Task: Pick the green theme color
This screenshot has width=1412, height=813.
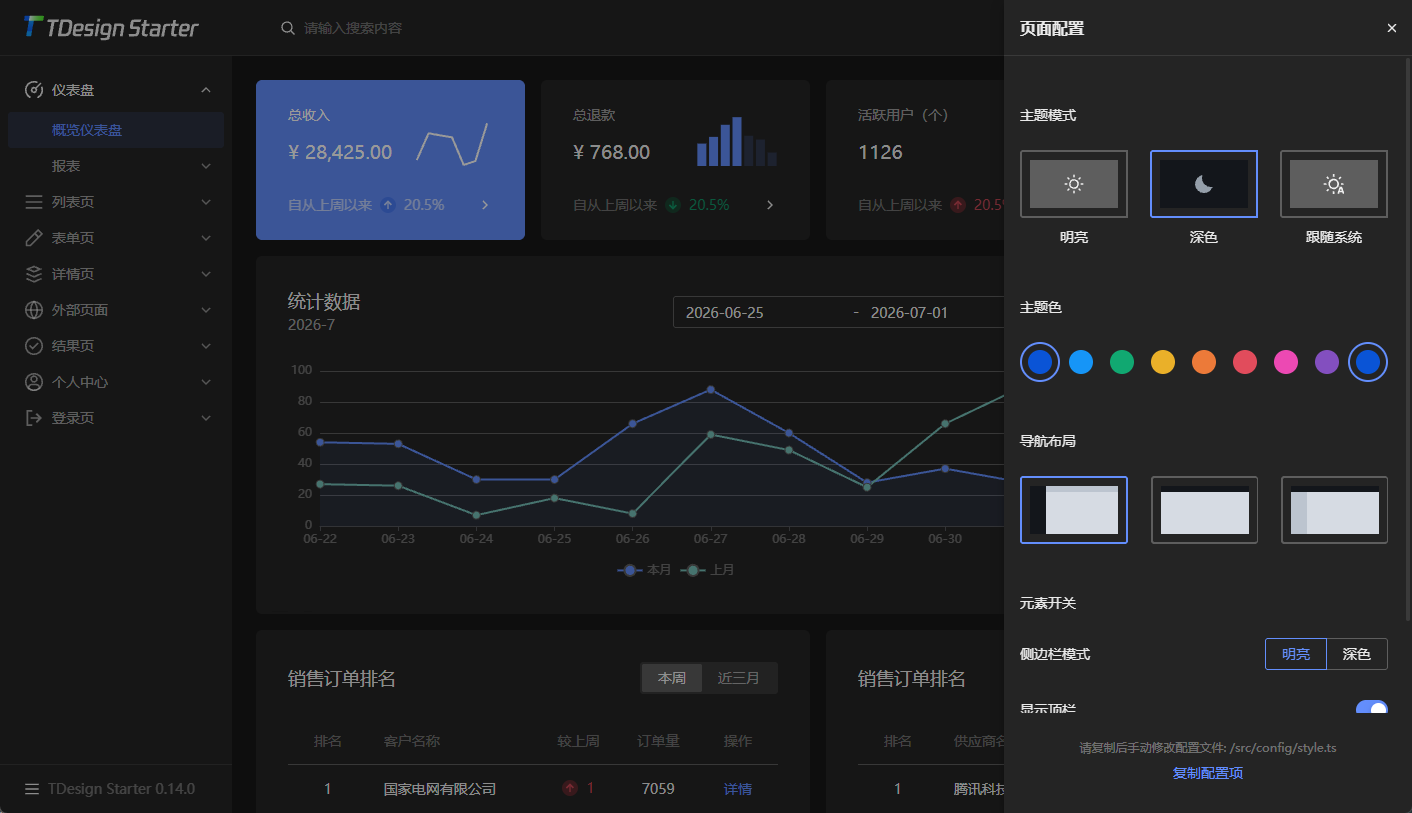Action: (1122, 362)
